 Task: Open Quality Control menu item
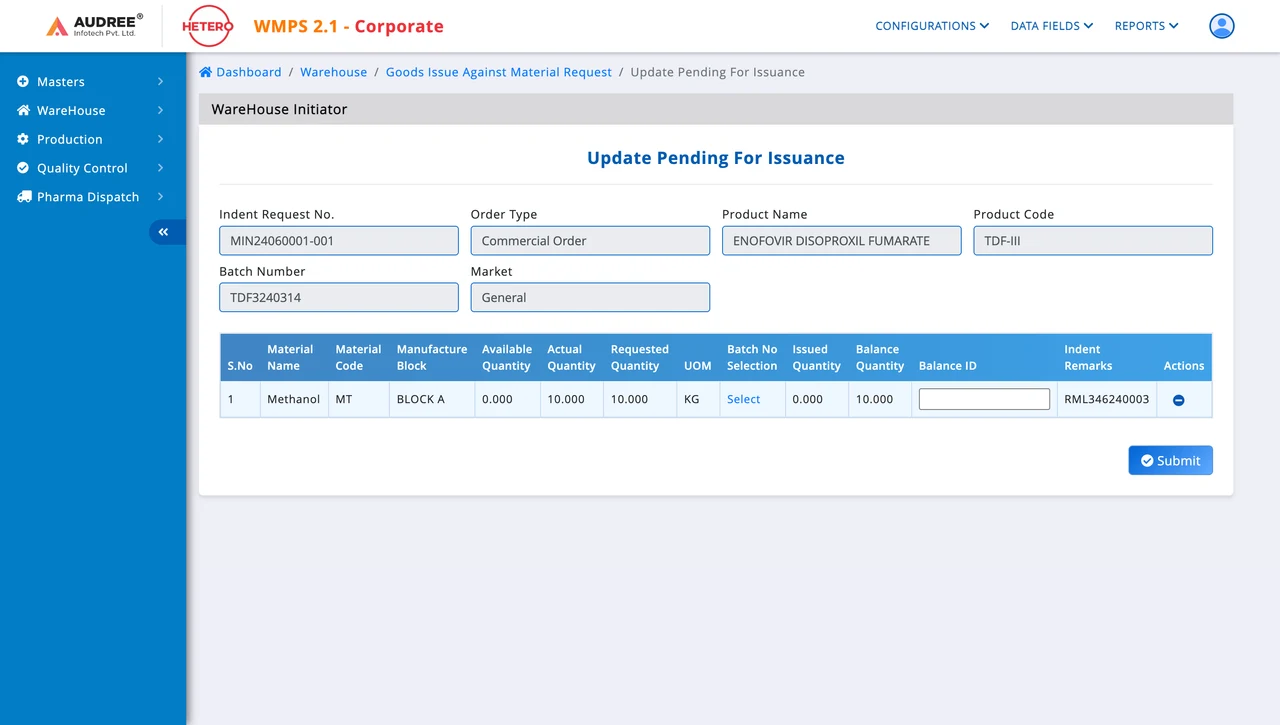click(x=82, y=168)
